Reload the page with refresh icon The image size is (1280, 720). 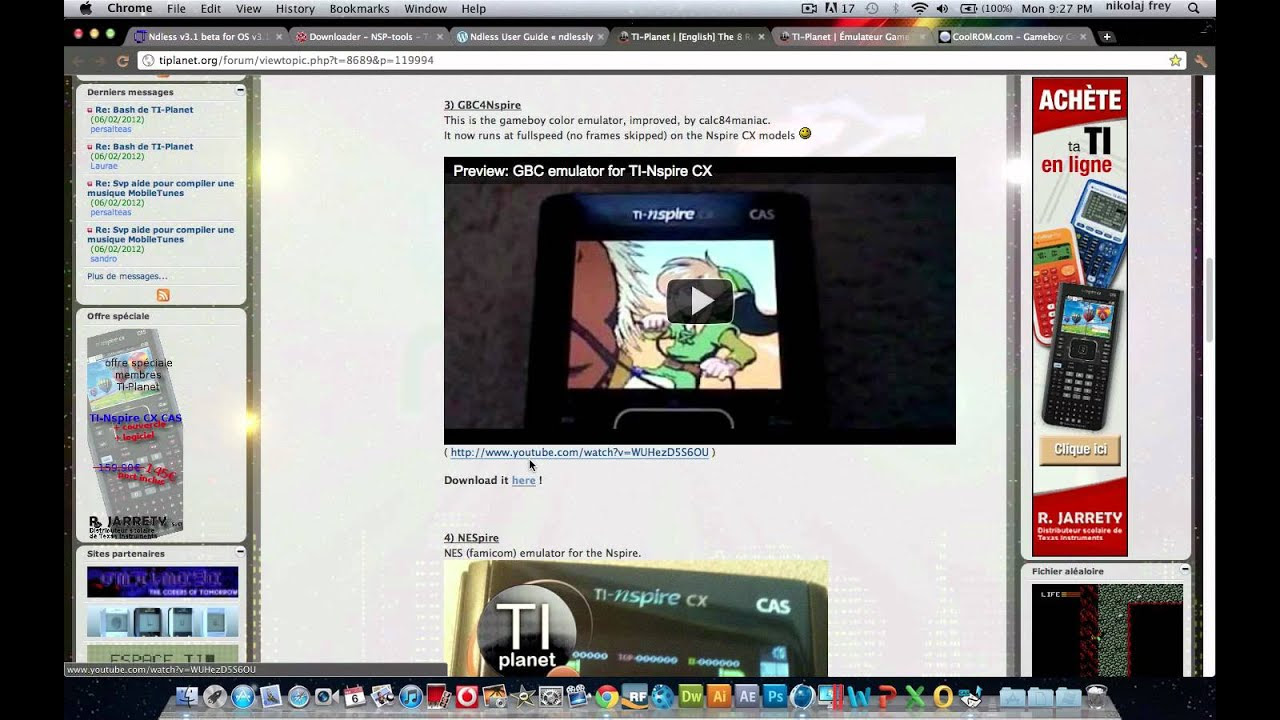[122, 60]
